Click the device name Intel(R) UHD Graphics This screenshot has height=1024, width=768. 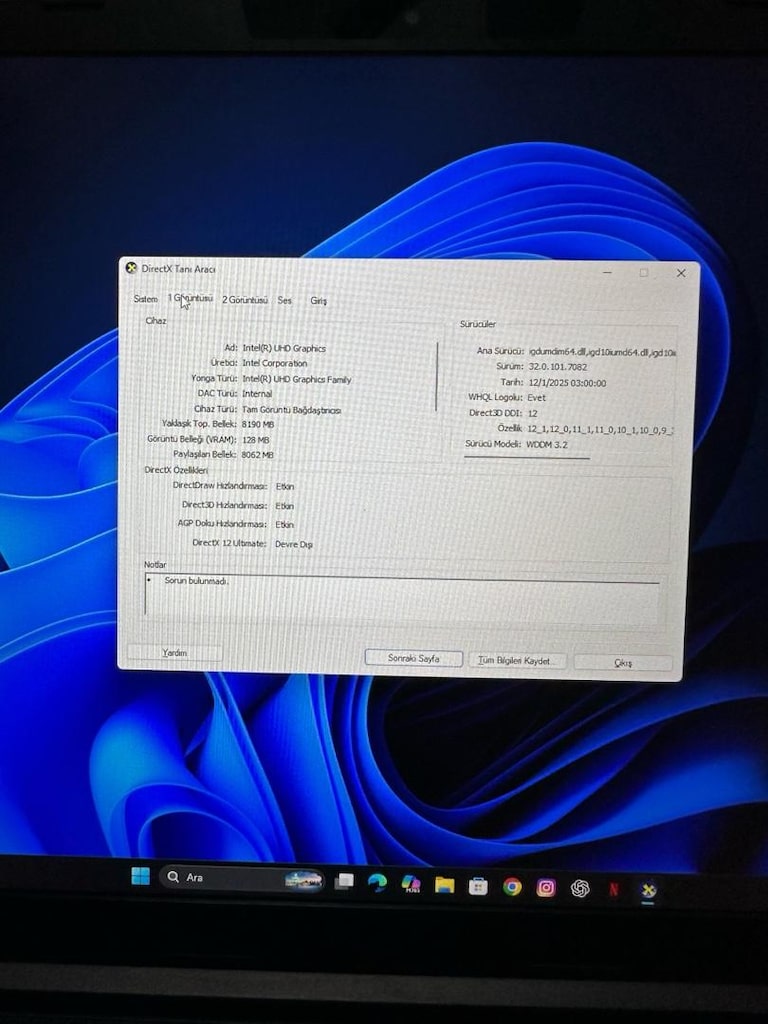[284, 348]
